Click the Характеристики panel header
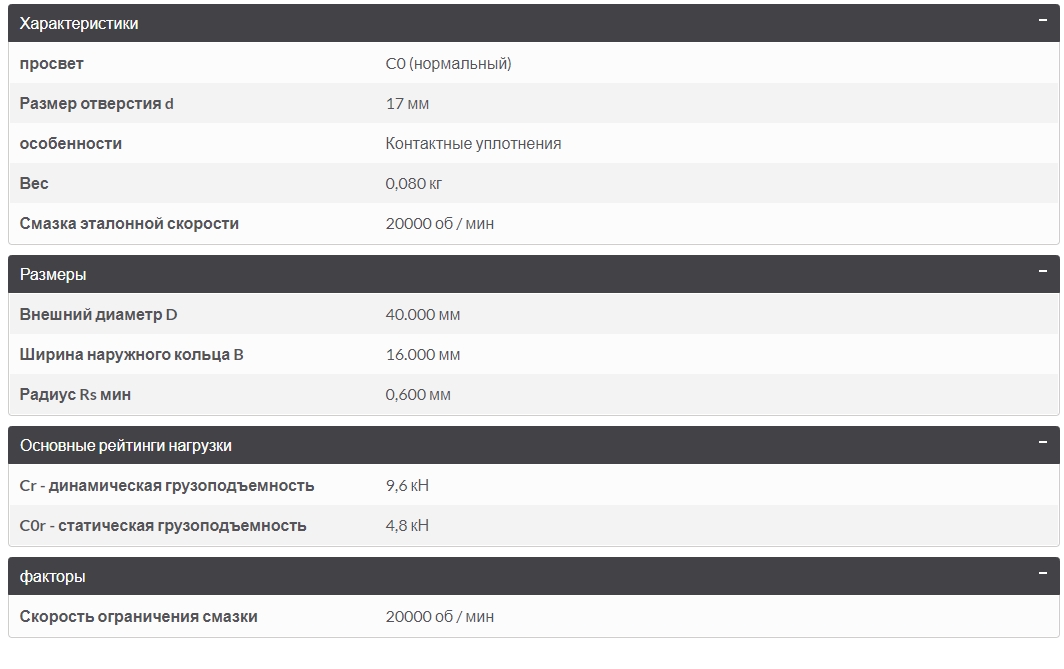 coord(533,23)
